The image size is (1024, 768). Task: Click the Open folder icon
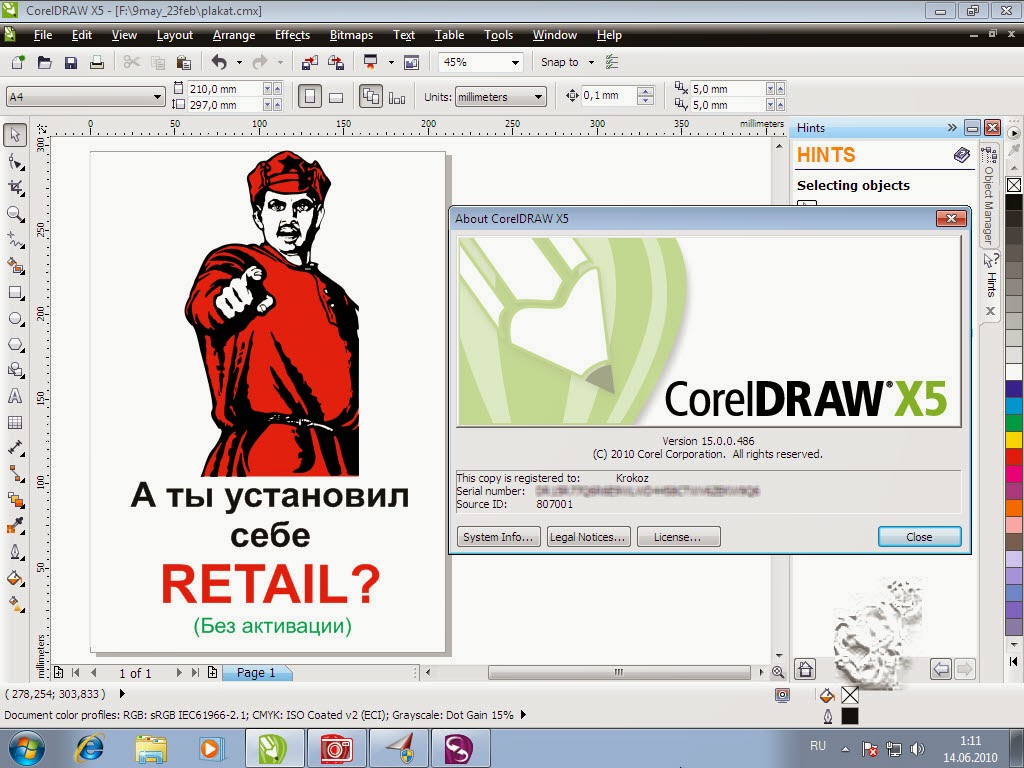pyautogui.click(x=44, y=63)
